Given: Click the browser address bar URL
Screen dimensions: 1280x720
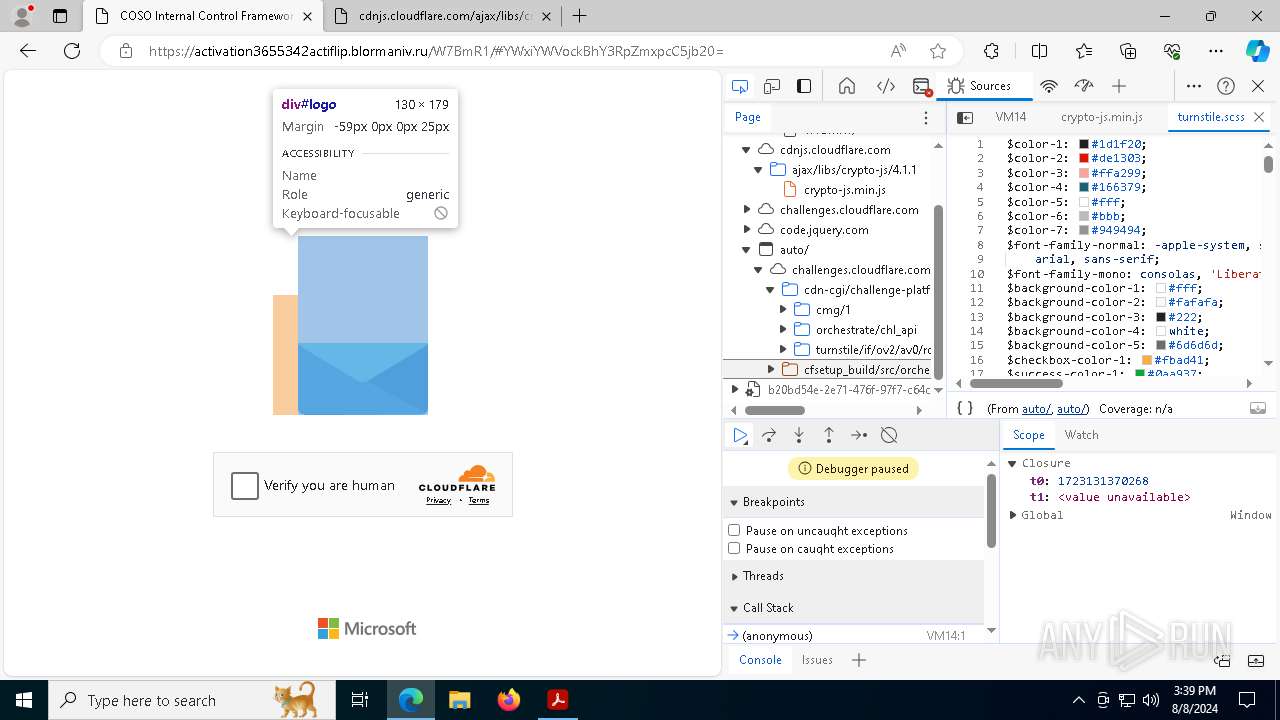Looking at the screenshot, I should point(436,51).
